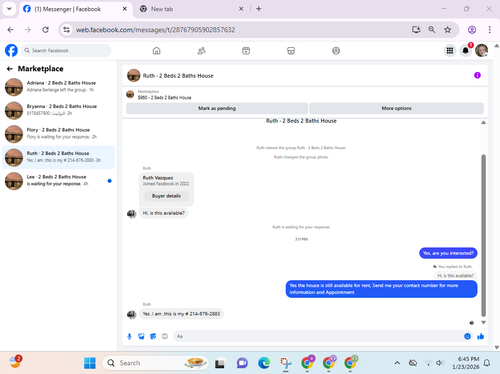Open the Bryanna - 2 Beds 2 Baths House chat
This screenshot has width=500, height=374.
[58, 110]
